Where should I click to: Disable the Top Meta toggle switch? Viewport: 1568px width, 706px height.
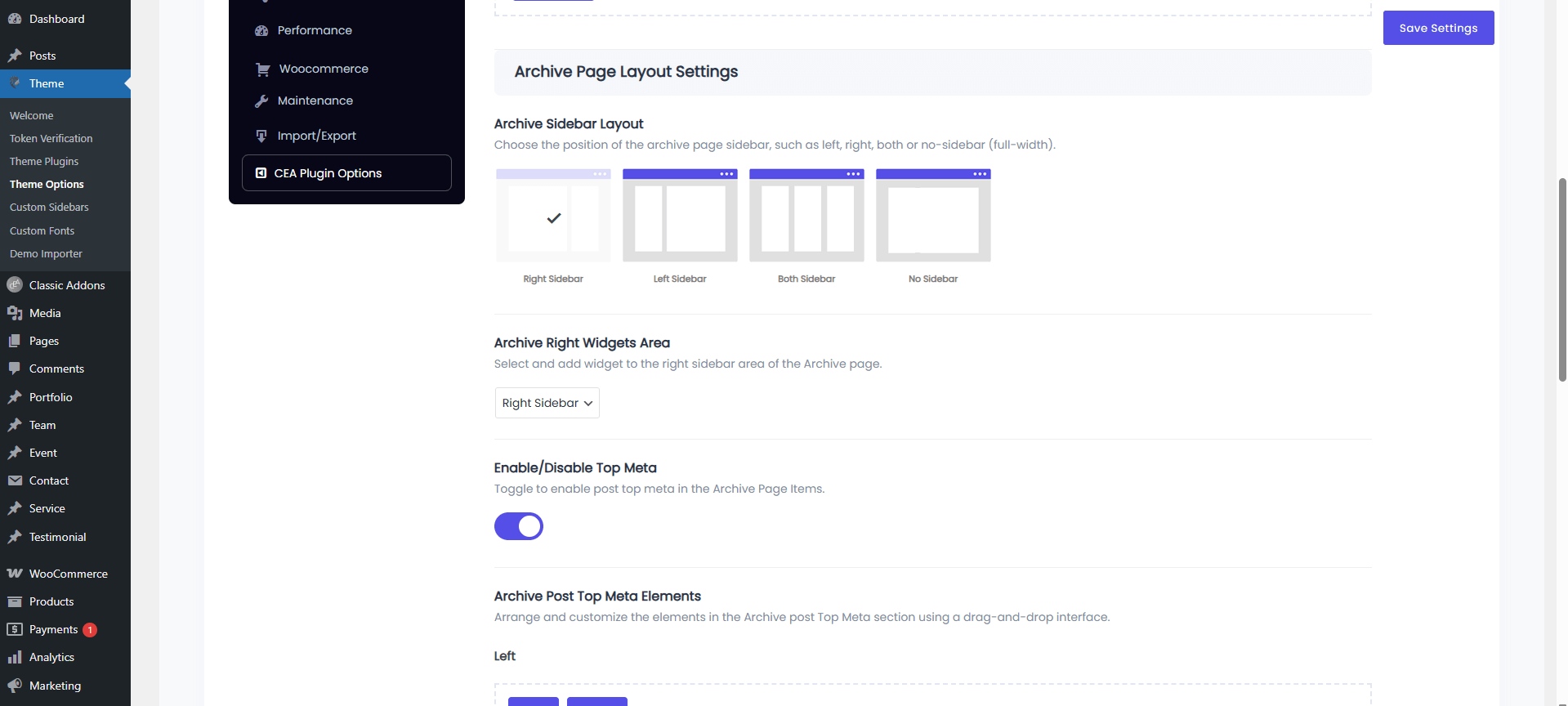(x=519, y=526)
